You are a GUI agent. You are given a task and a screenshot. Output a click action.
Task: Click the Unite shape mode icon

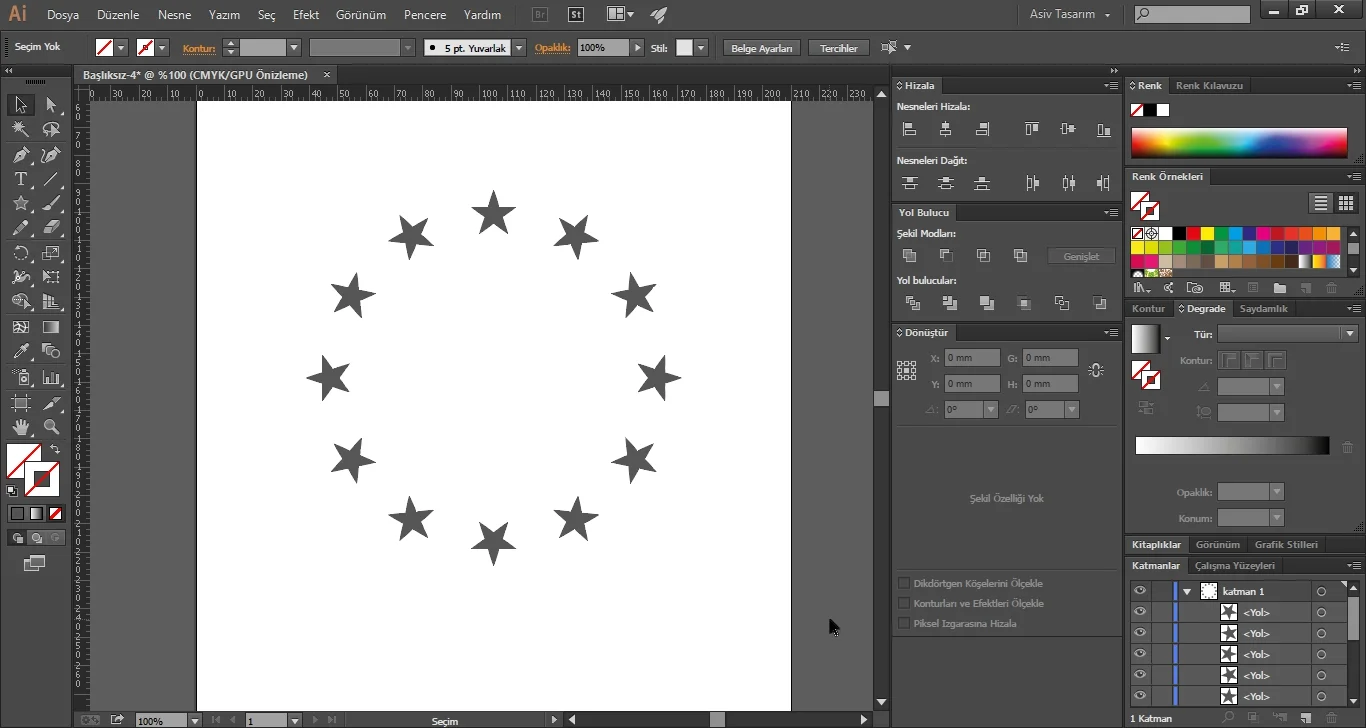tap(909, 256)
